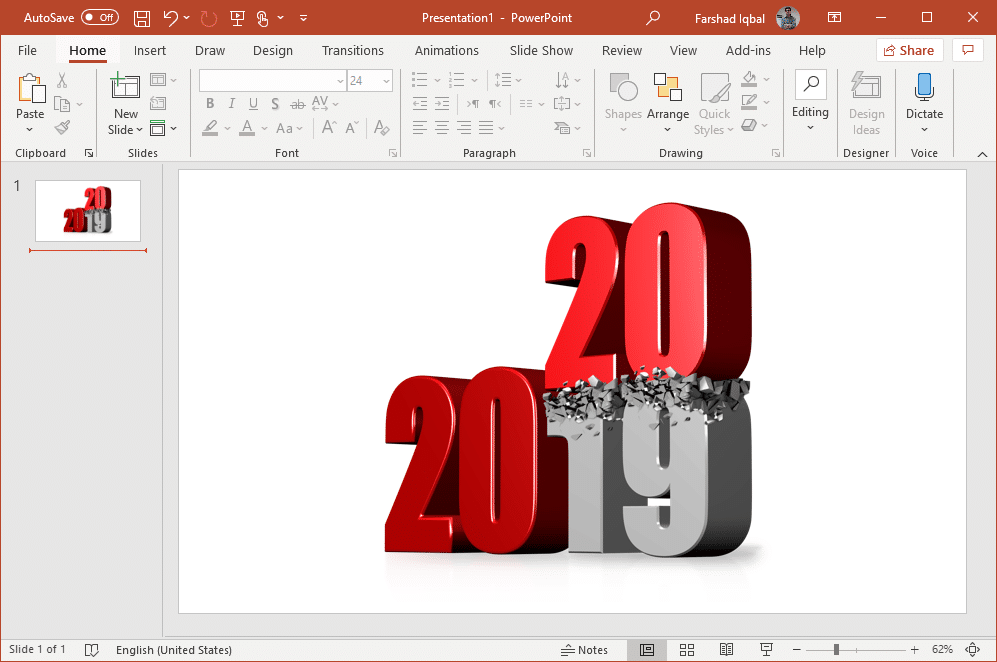This screenshot has height=662, width=997.
Task: Increase list indent level
Action: tap(442, 104)
